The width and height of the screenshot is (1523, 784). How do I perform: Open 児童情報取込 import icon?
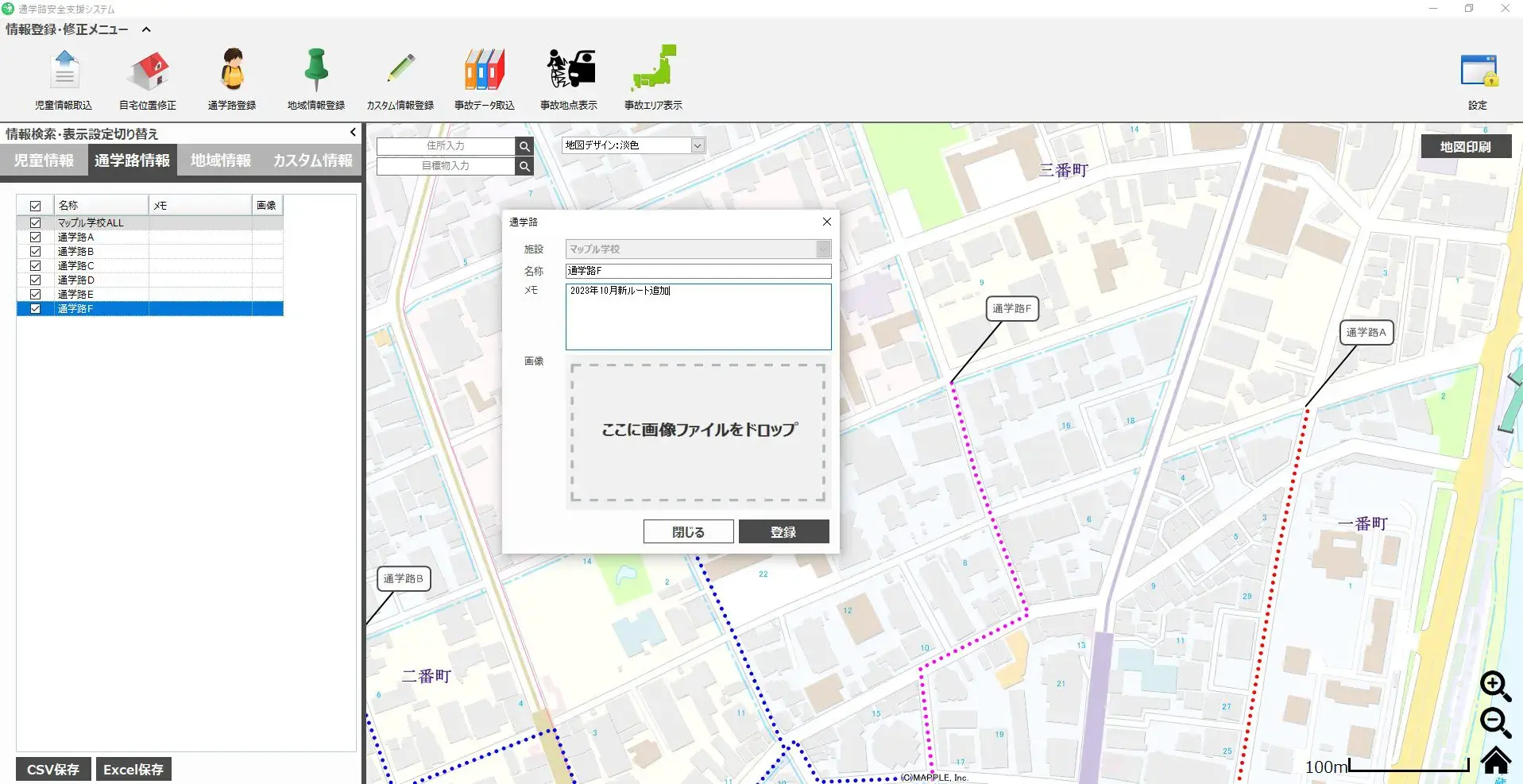coord(64,71)
